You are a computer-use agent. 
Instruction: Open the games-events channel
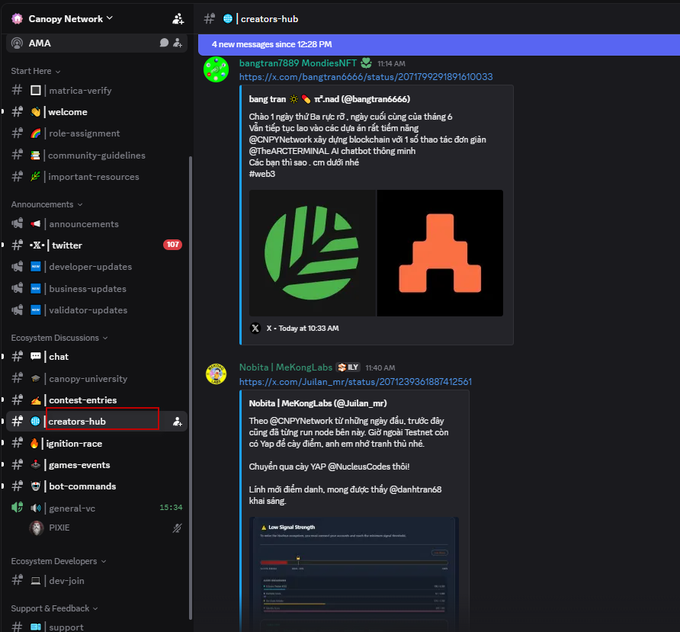(x=96, y=465)
